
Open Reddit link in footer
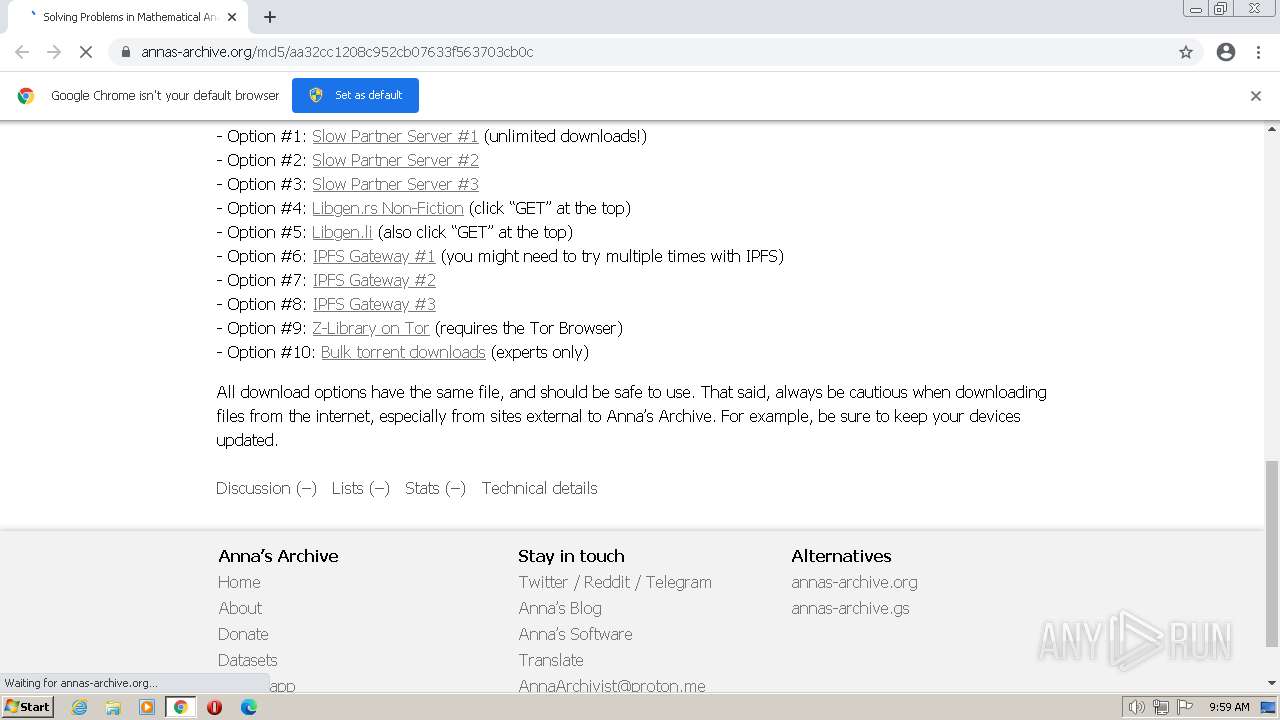(607, 582)
